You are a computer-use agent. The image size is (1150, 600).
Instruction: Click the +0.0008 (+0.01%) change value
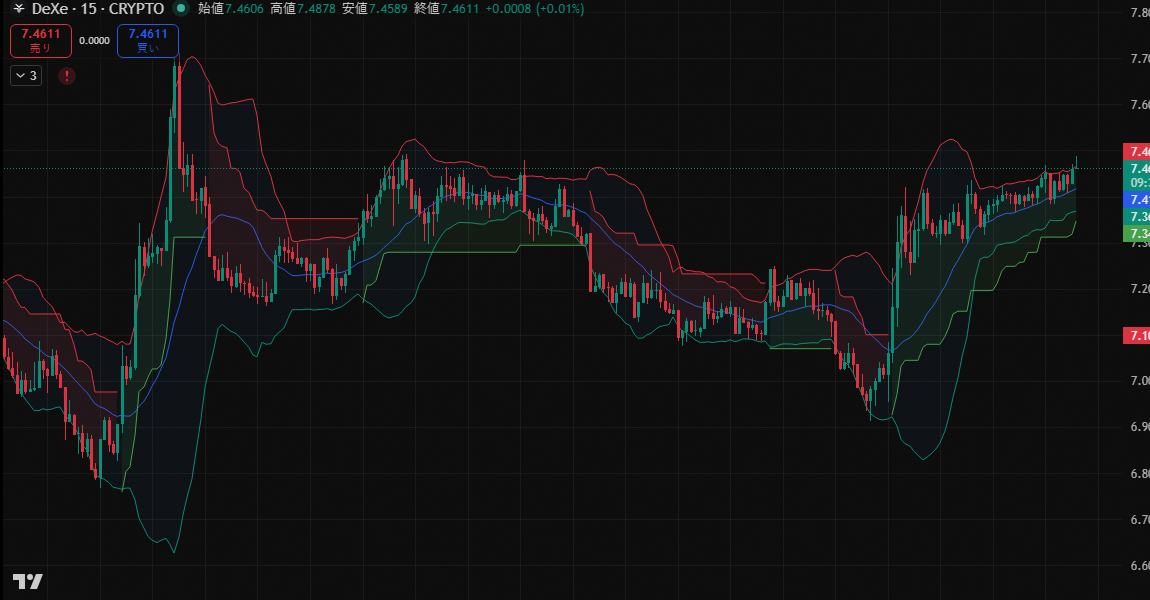[x=535, y=9]
